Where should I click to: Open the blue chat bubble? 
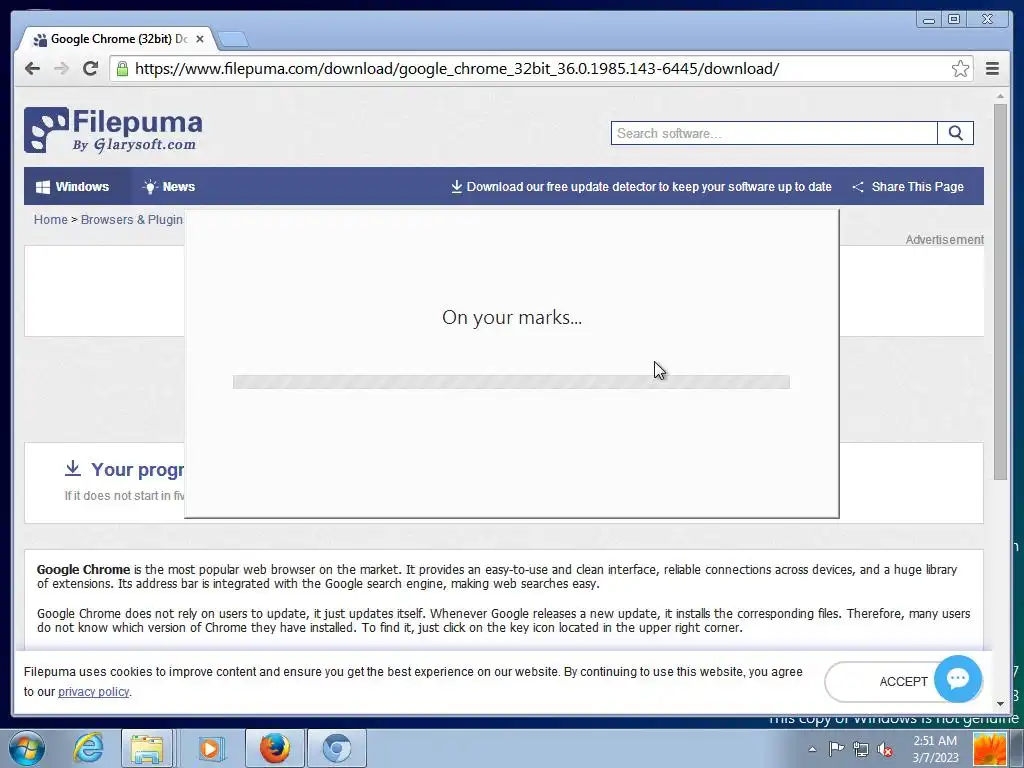(x=957, y=679)
